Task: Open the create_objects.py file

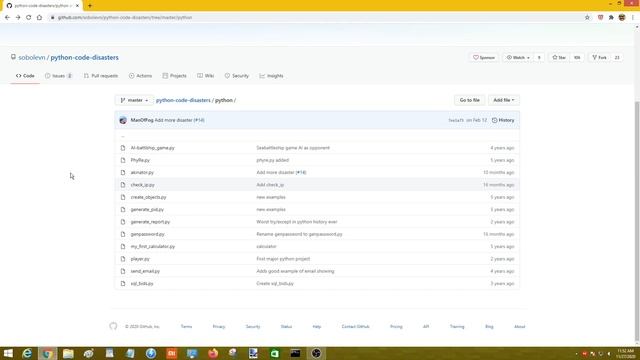Action: click(149, 197)
